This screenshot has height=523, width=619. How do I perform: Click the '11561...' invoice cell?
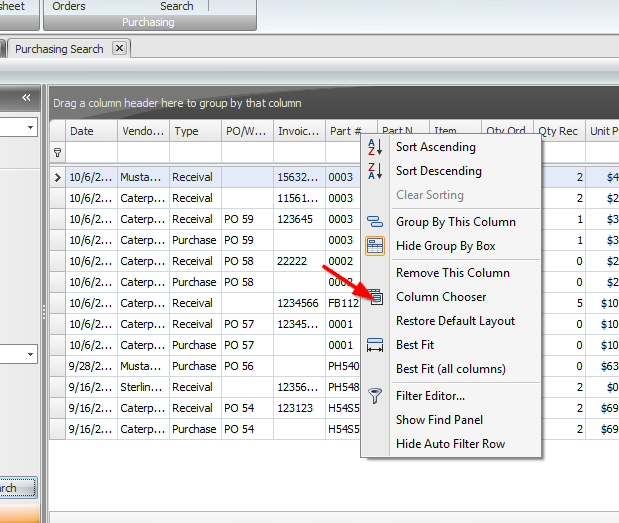pos(300,198)
